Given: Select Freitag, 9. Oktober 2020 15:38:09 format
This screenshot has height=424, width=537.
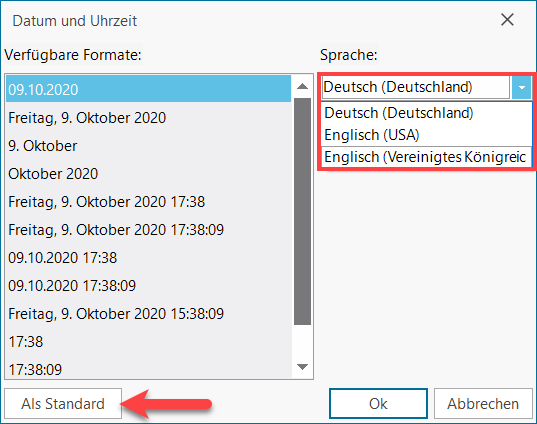Looking at the screenshot, I should click(149, 314).
